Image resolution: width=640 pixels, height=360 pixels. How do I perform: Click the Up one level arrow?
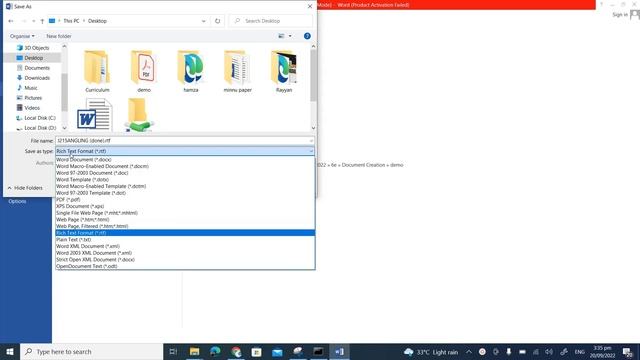tap(42, 21)
